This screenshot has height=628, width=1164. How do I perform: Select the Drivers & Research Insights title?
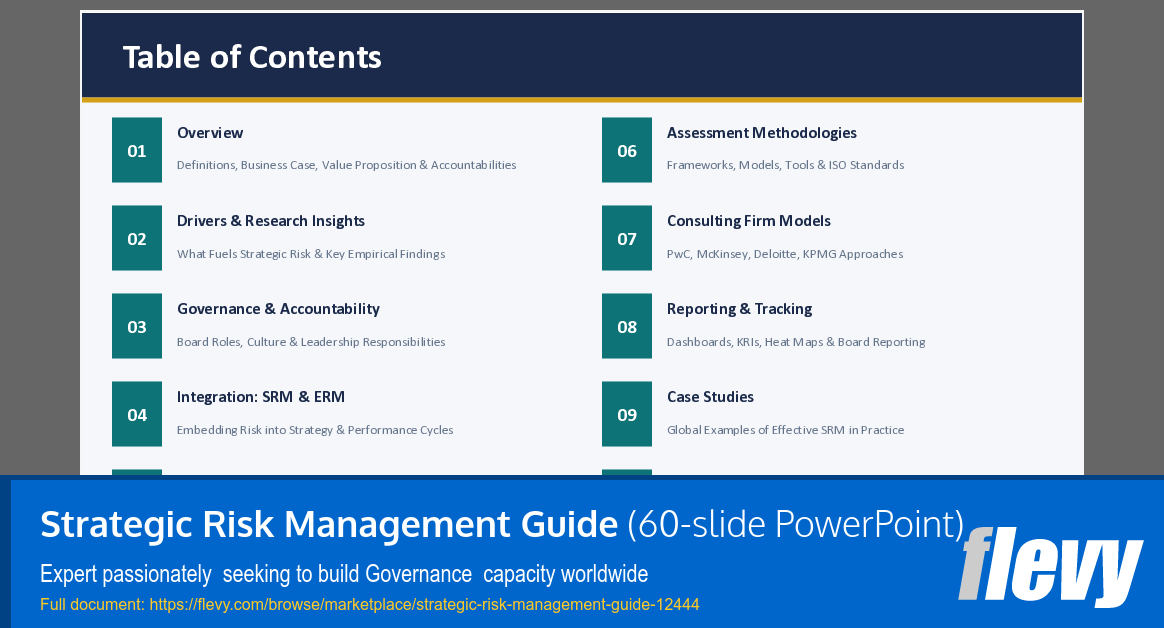point(271,220)
